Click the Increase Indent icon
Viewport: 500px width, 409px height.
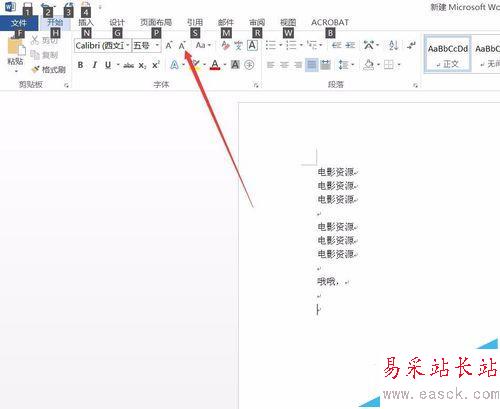click(x=350, y=45)
